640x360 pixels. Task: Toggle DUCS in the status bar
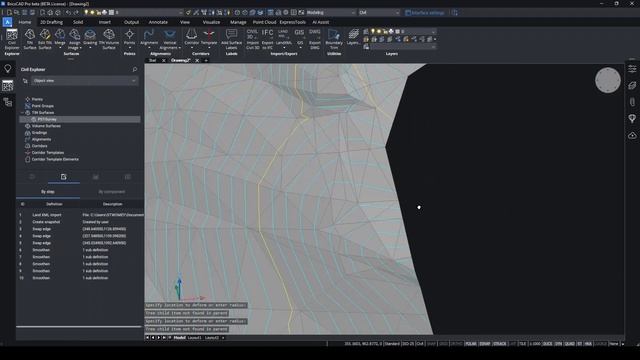click(547, 344)
